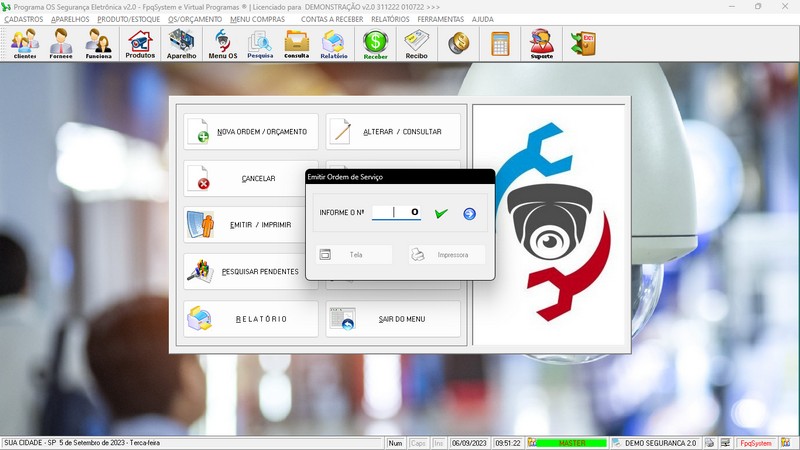This screenshot has width=800, height=450.
Task: Click the coins icon in toolbar
Action: click(459, 43)
